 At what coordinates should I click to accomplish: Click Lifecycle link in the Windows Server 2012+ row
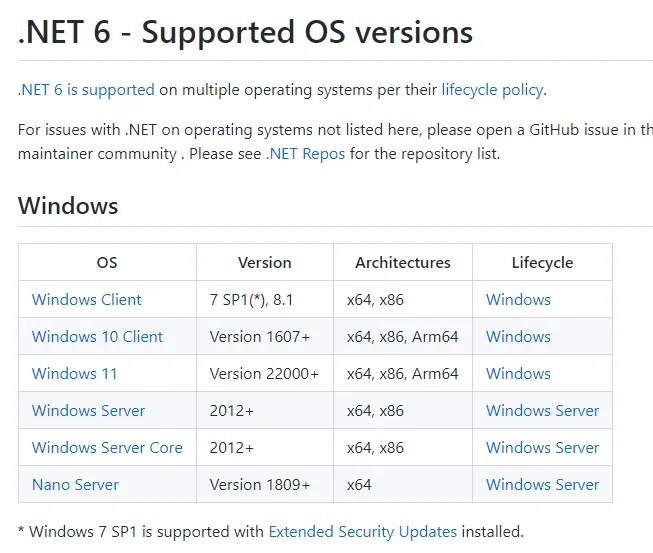tap(542, 410)
